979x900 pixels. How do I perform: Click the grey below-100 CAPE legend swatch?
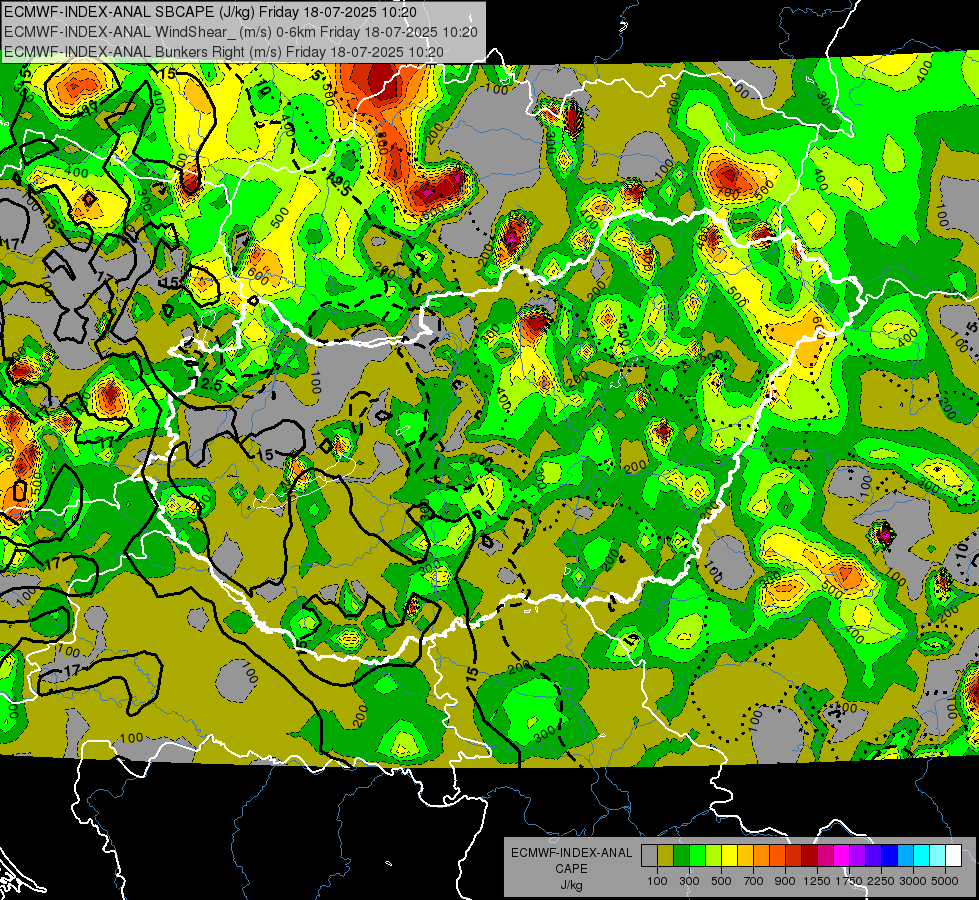pyautogui.click(x=649, y=856)
